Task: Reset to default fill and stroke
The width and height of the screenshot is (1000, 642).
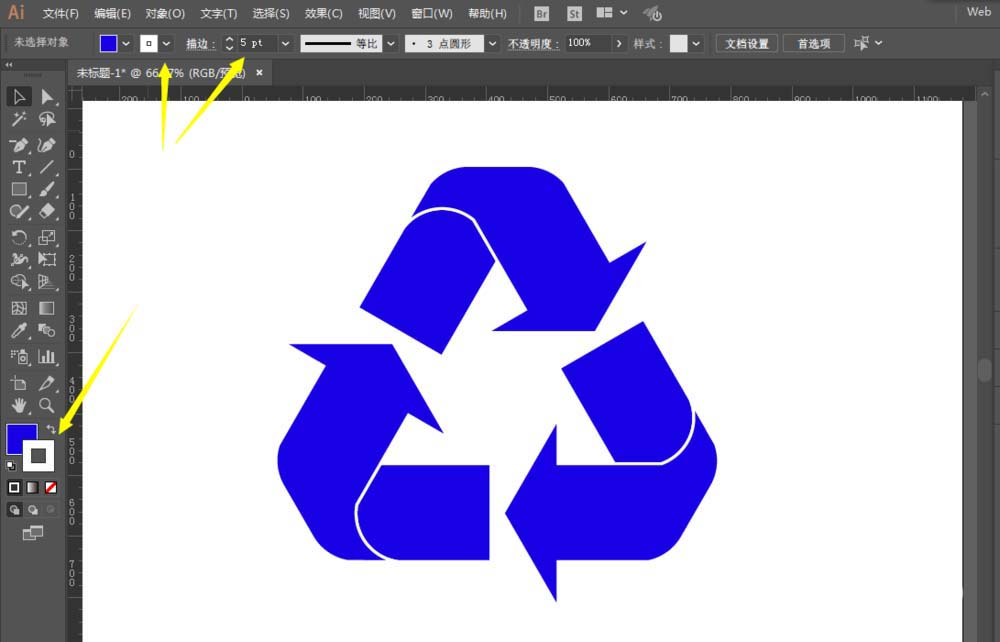Action: 11,465
